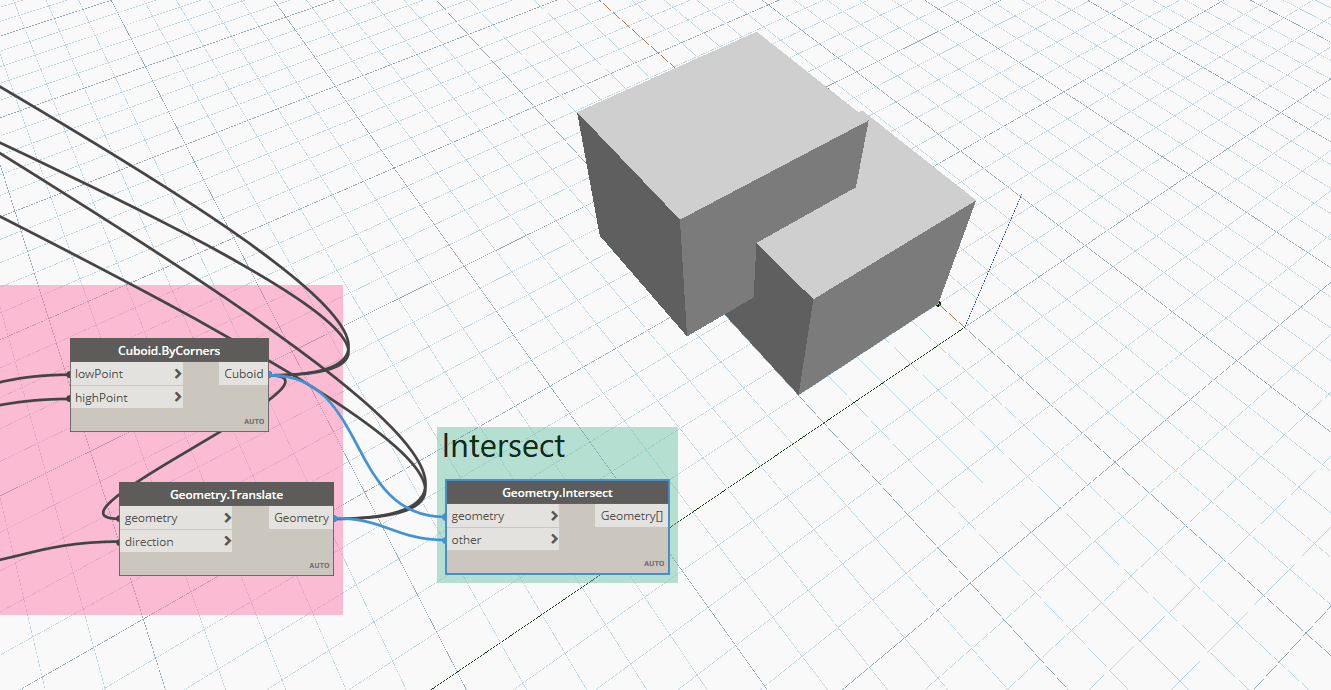Click the Cuboid output port

(244, 374)
